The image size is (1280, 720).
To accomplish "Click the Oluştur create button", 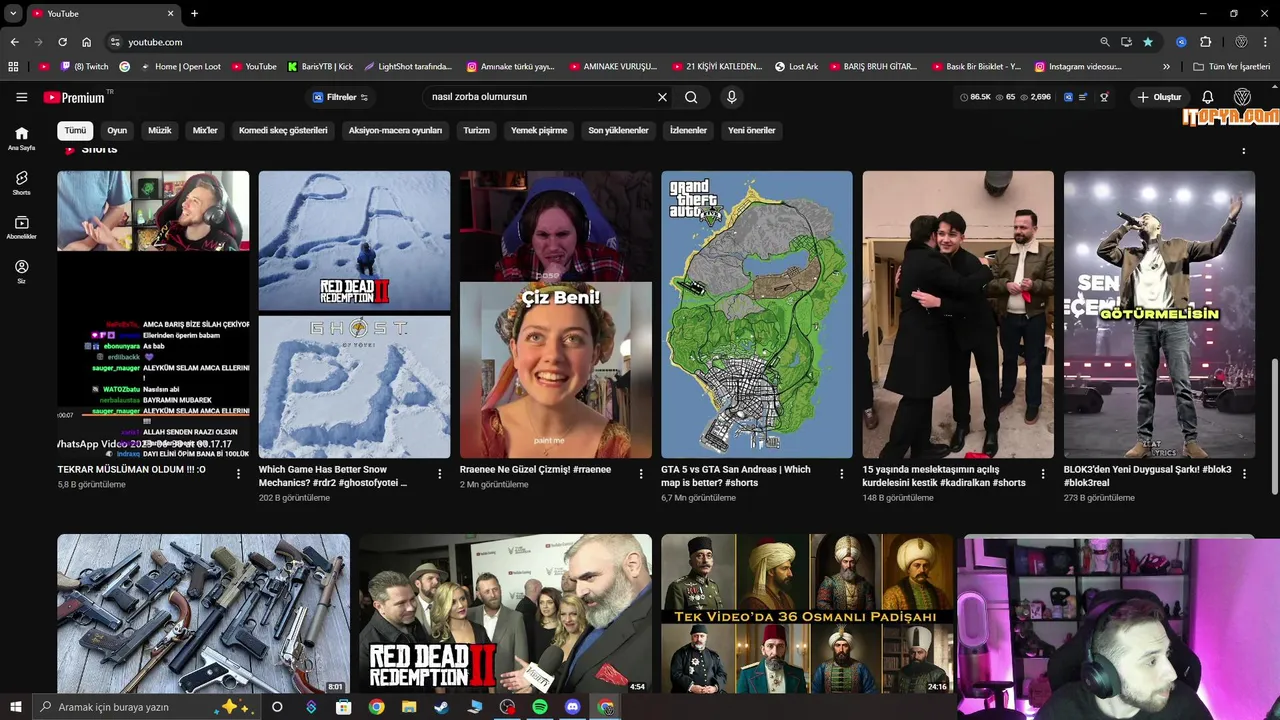I will [1159, 97].
